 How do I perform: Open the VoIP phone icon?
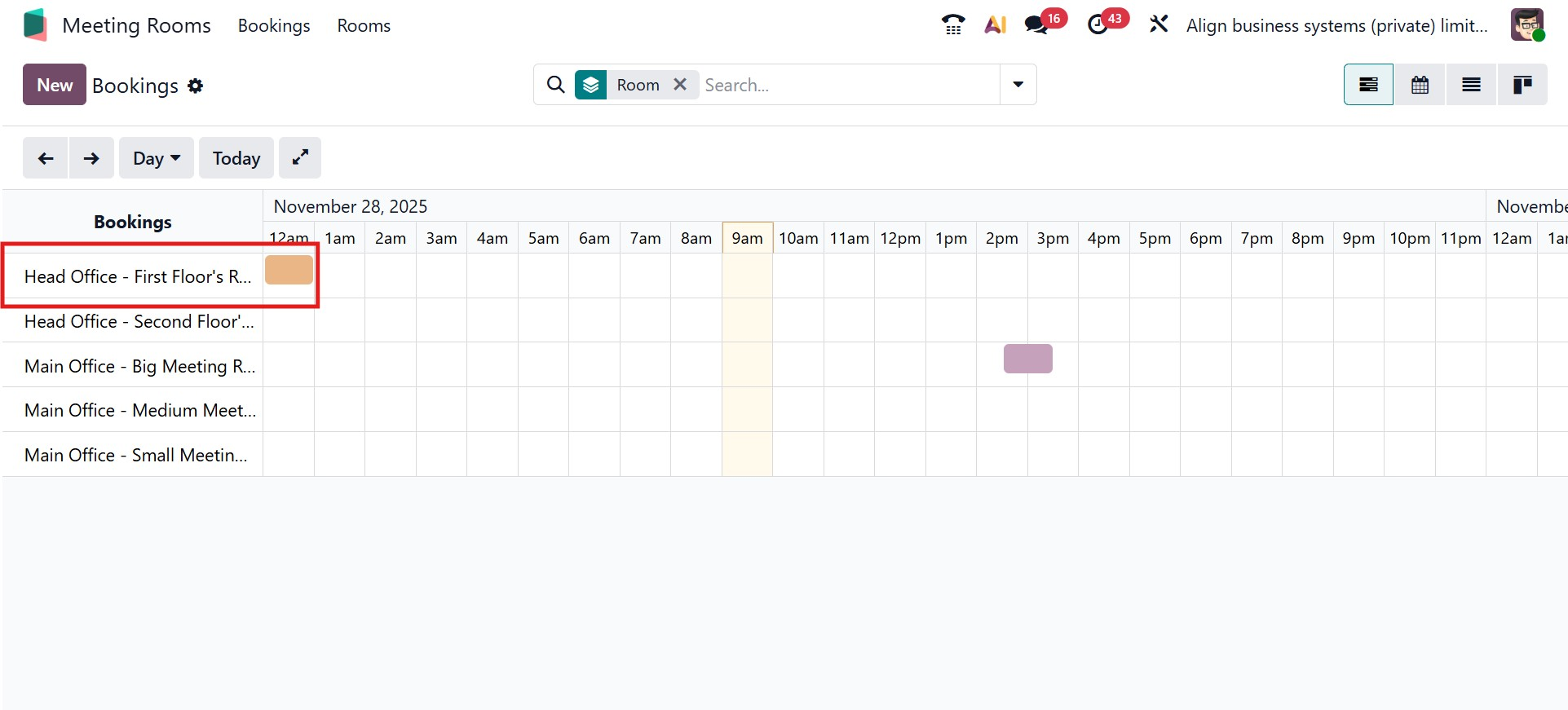pyautogui.click(x=952, y=24)
